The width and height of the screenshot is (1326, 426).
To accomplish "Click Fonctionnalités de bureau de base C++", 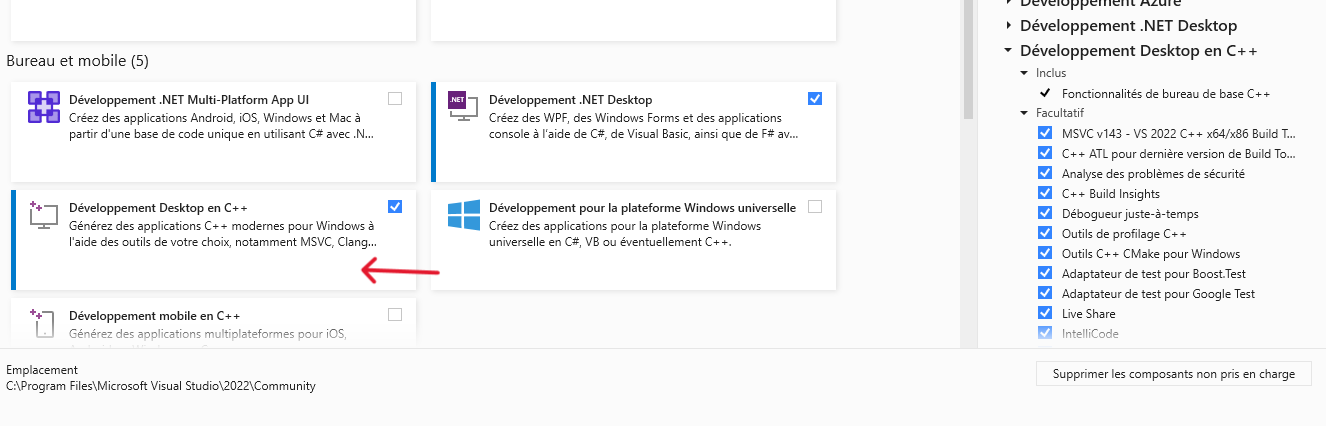I will click(1166, 93).
